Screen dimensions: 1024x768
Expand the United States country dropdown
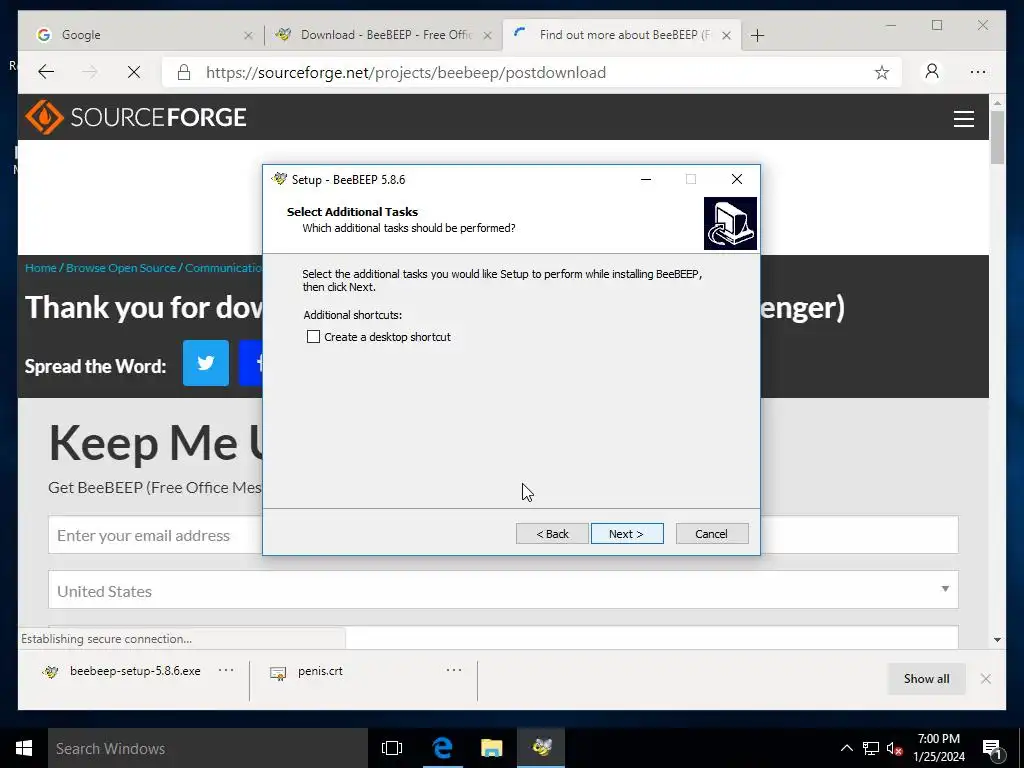point(503,590)
